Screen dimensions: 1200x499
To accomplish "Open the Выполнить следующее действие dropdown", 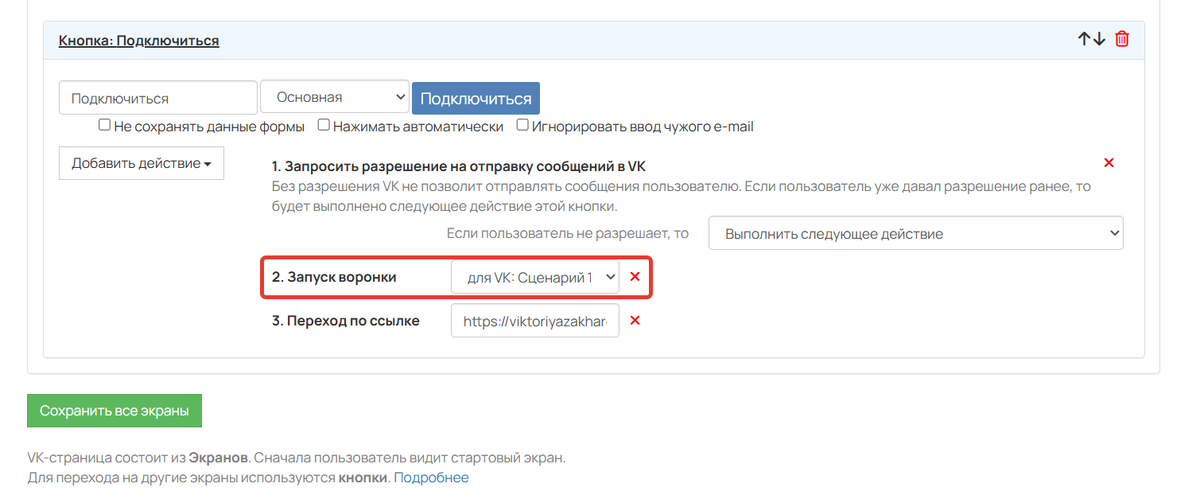I will (916, 233).
